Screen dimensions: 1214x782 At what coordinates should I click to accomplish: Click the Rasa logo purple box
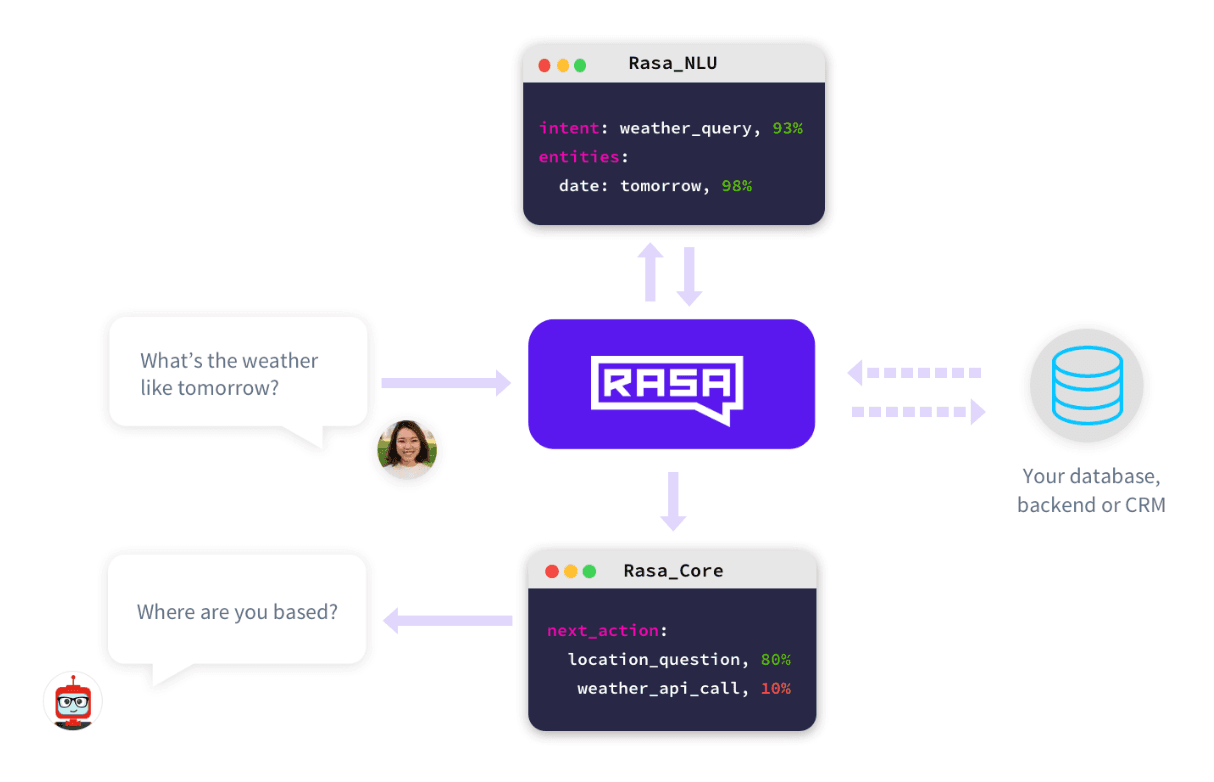pos(671,384)
